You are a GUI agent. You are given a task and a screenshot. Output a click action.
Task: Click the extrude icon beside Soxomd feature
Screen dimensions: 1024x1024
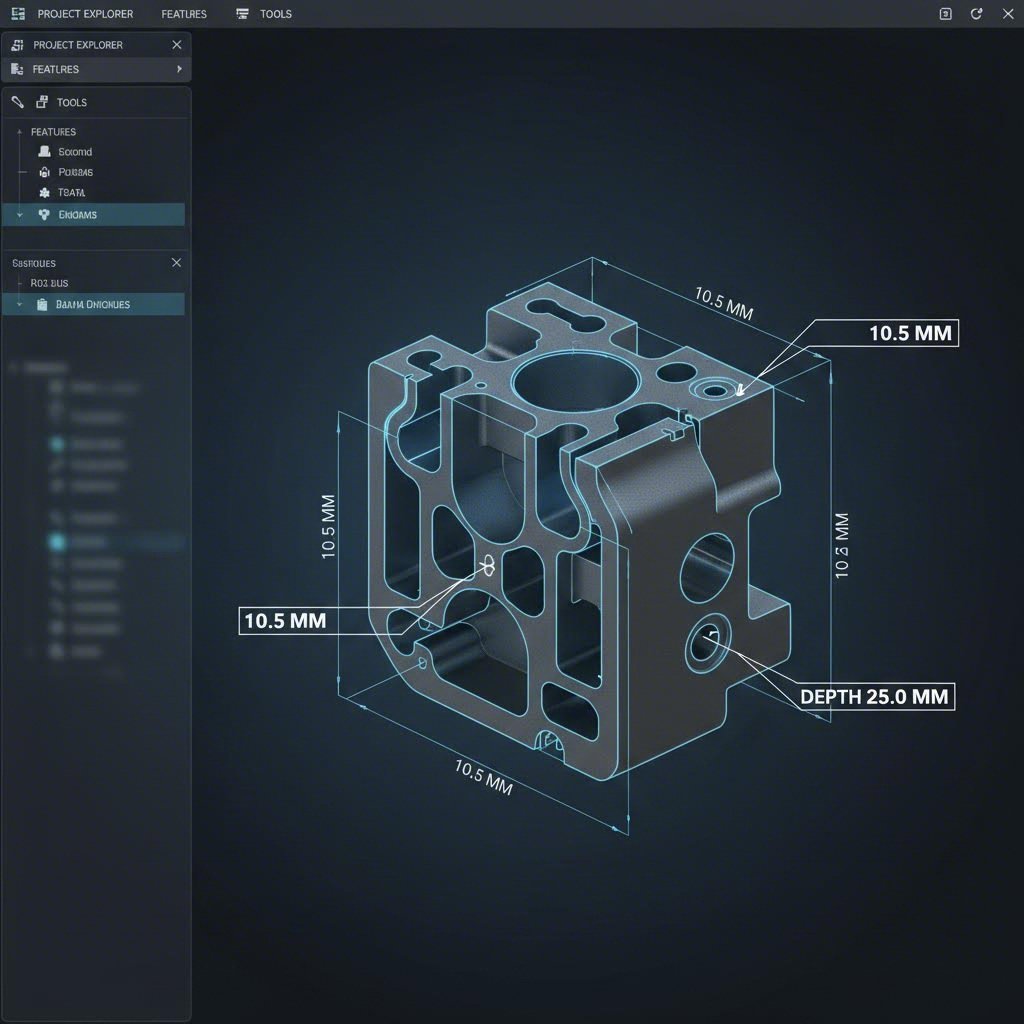pyautogui.click(x=45, y=151)
